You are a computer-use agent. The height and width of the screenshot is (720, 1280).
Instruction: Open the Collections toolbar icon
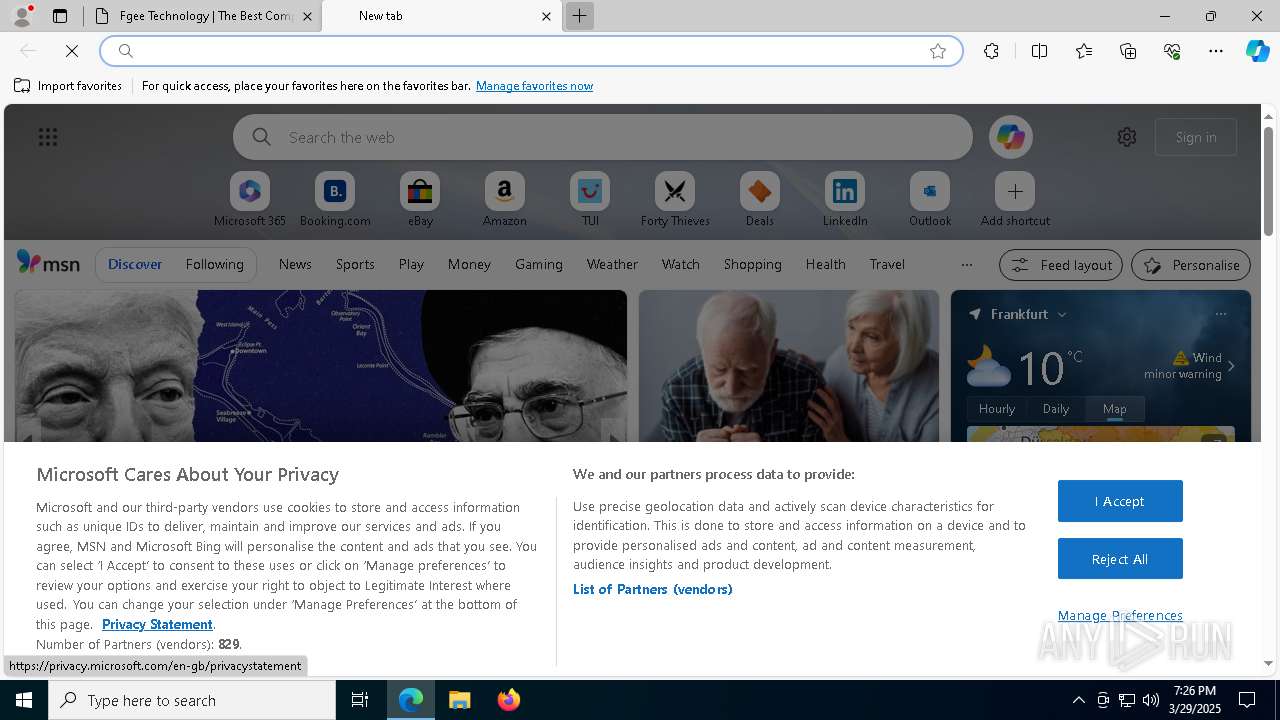click(1128, 51)
